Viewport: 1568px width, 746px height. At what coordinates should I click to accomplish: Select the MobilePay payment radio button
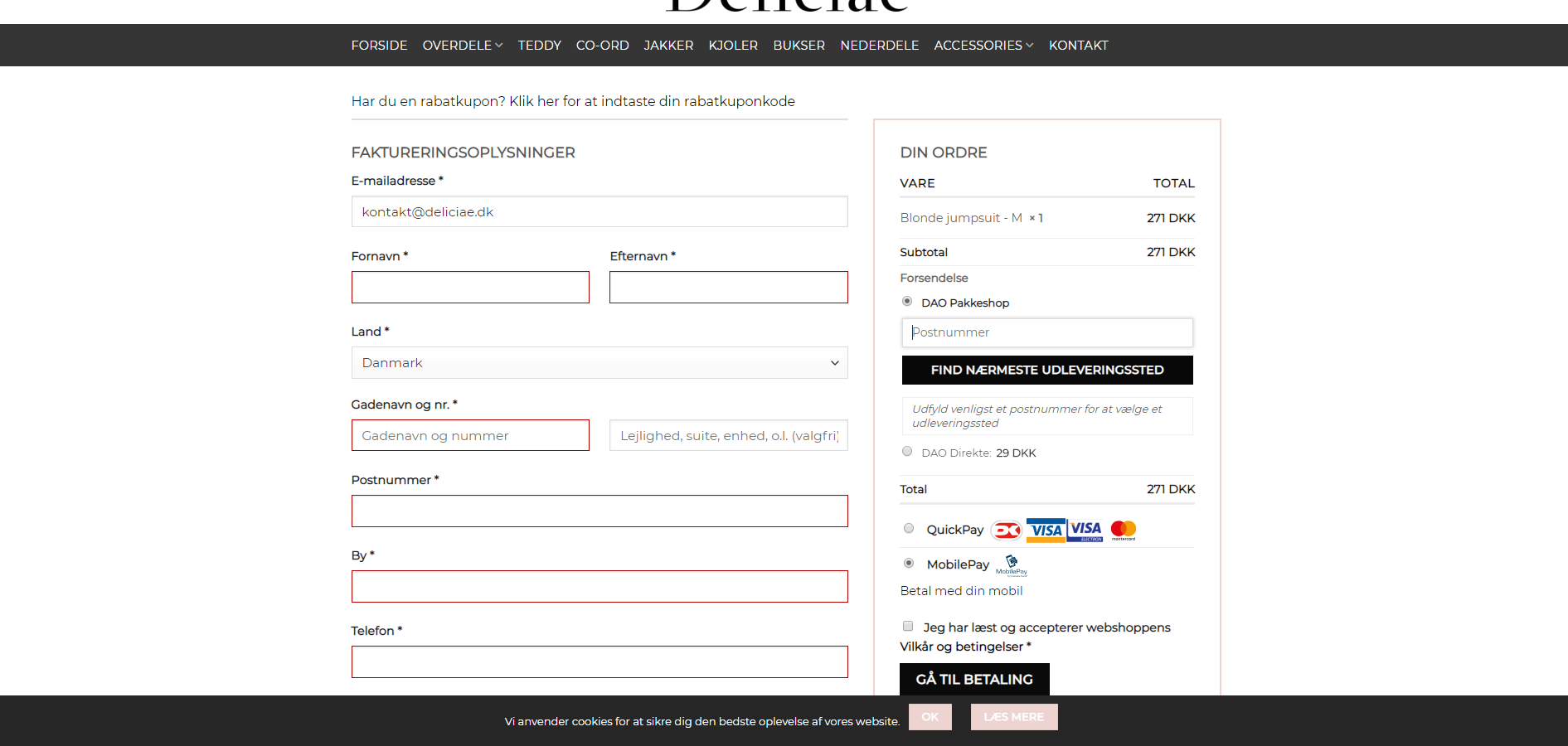click(x=909, y=564)
